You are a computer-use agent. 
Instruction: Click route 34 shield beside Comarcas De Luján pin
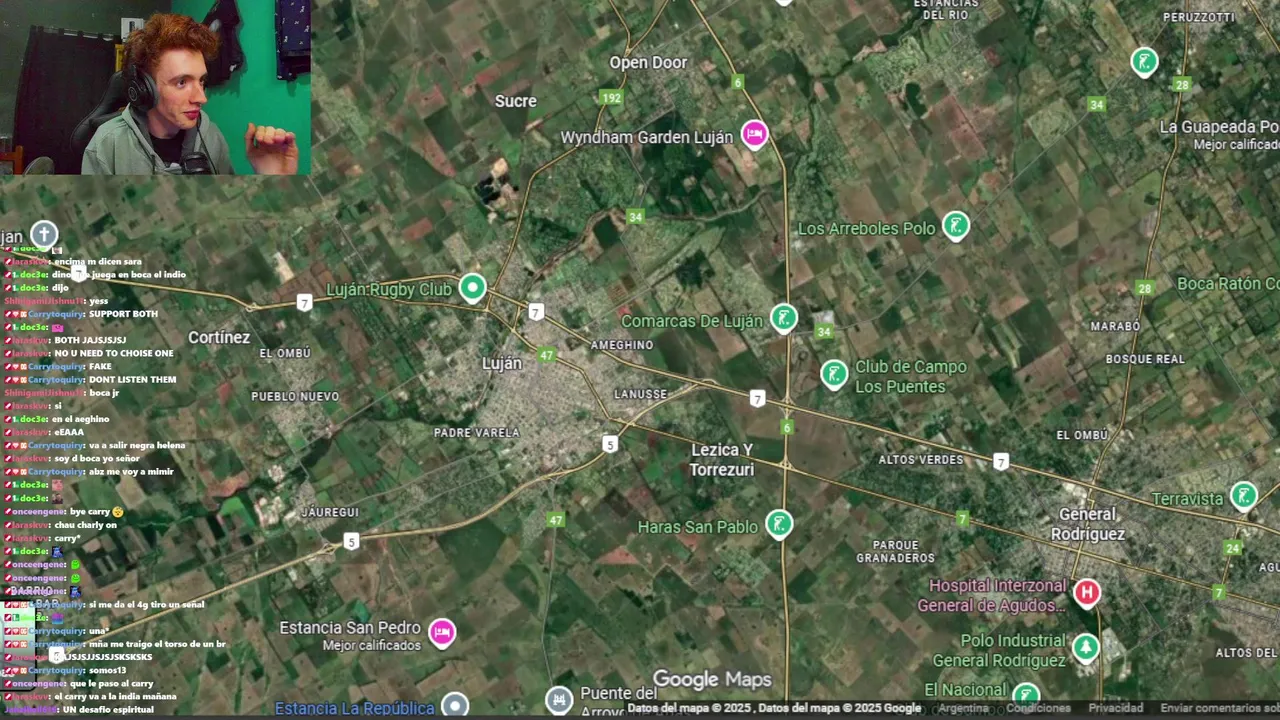(x=824, y=332)
